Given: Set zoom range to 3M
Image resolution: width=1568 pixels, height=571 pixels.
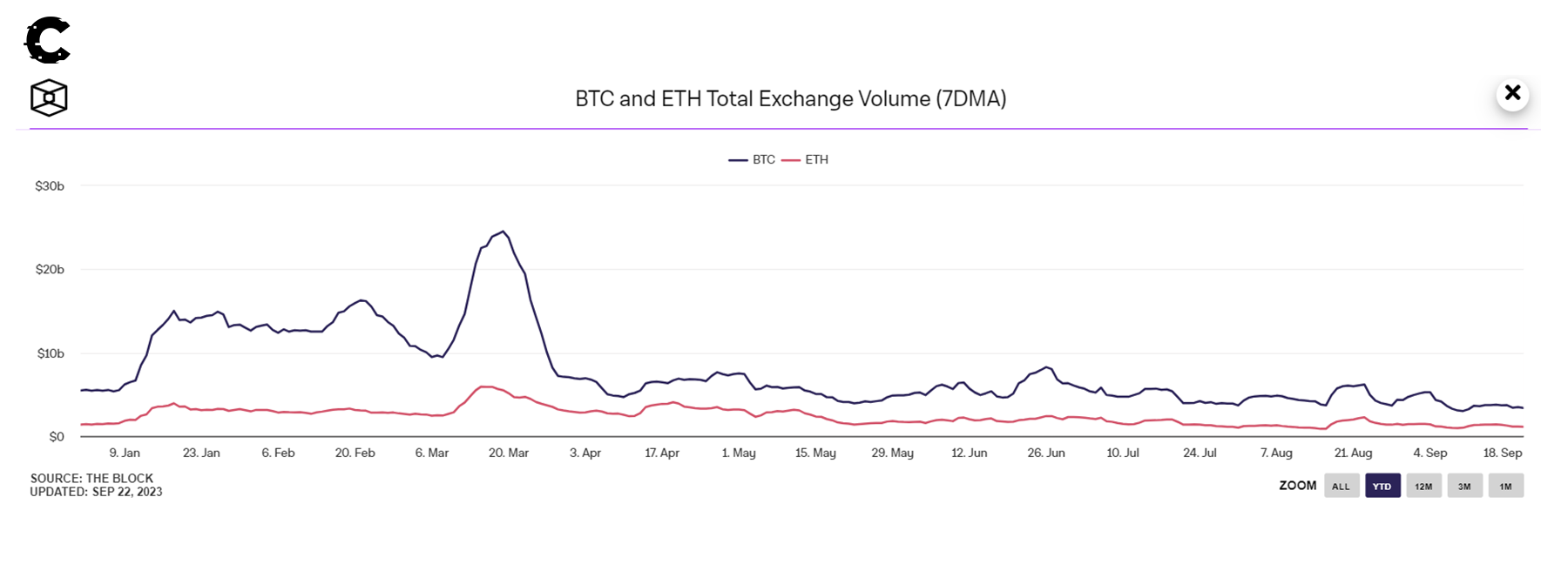Looking at the screenshot, I should (1464, 486).
